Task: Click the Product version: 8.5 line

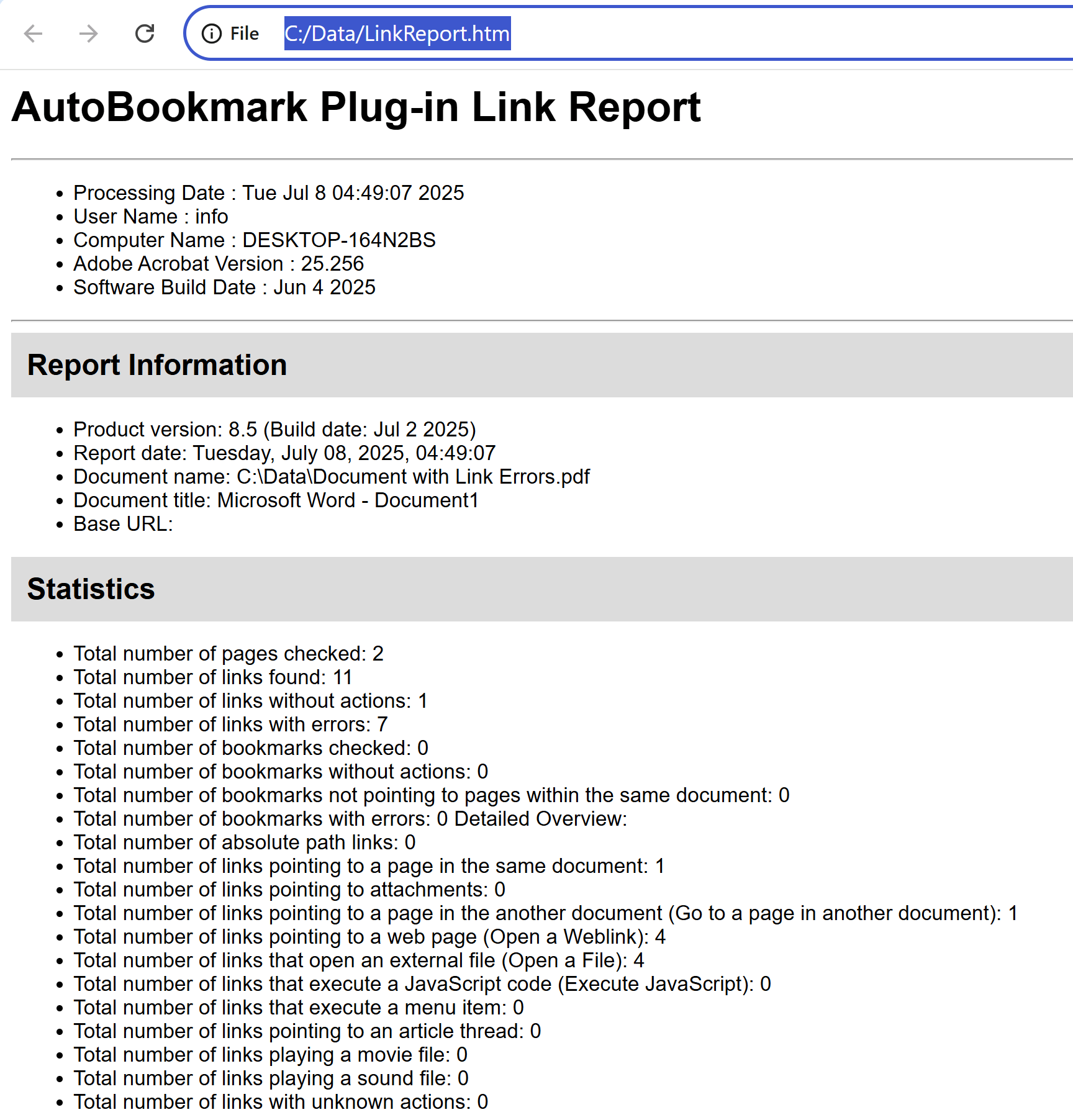Action: coord(274,430)
